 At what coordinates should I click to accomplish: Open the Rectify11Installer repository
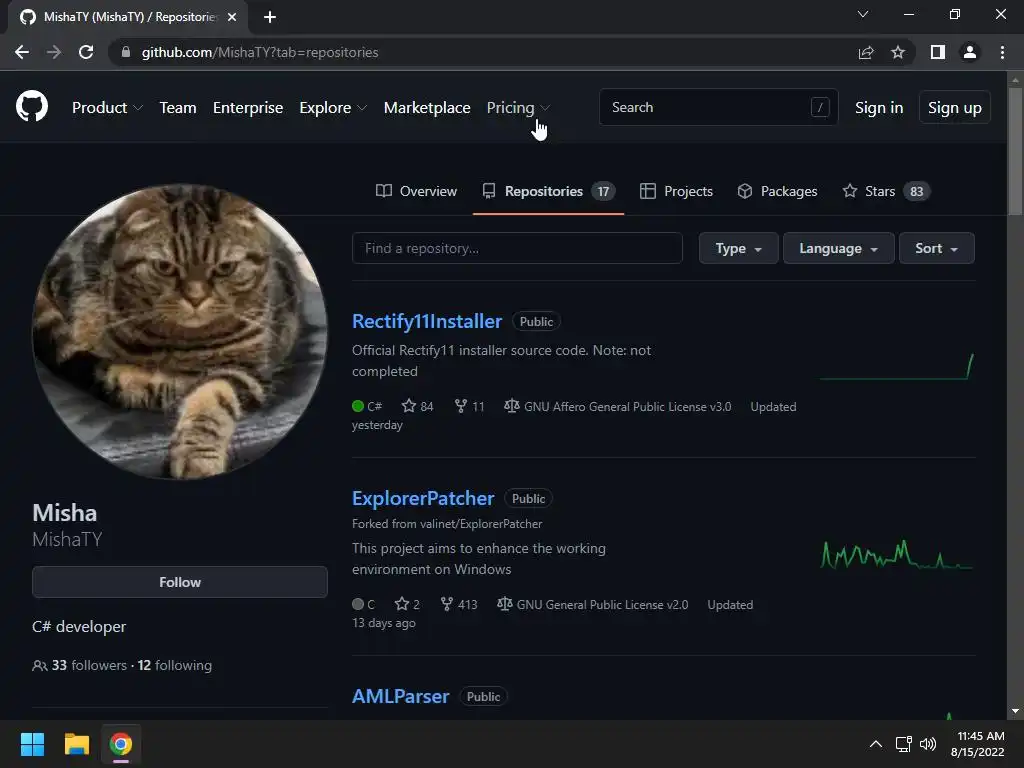tap(427, 321)
